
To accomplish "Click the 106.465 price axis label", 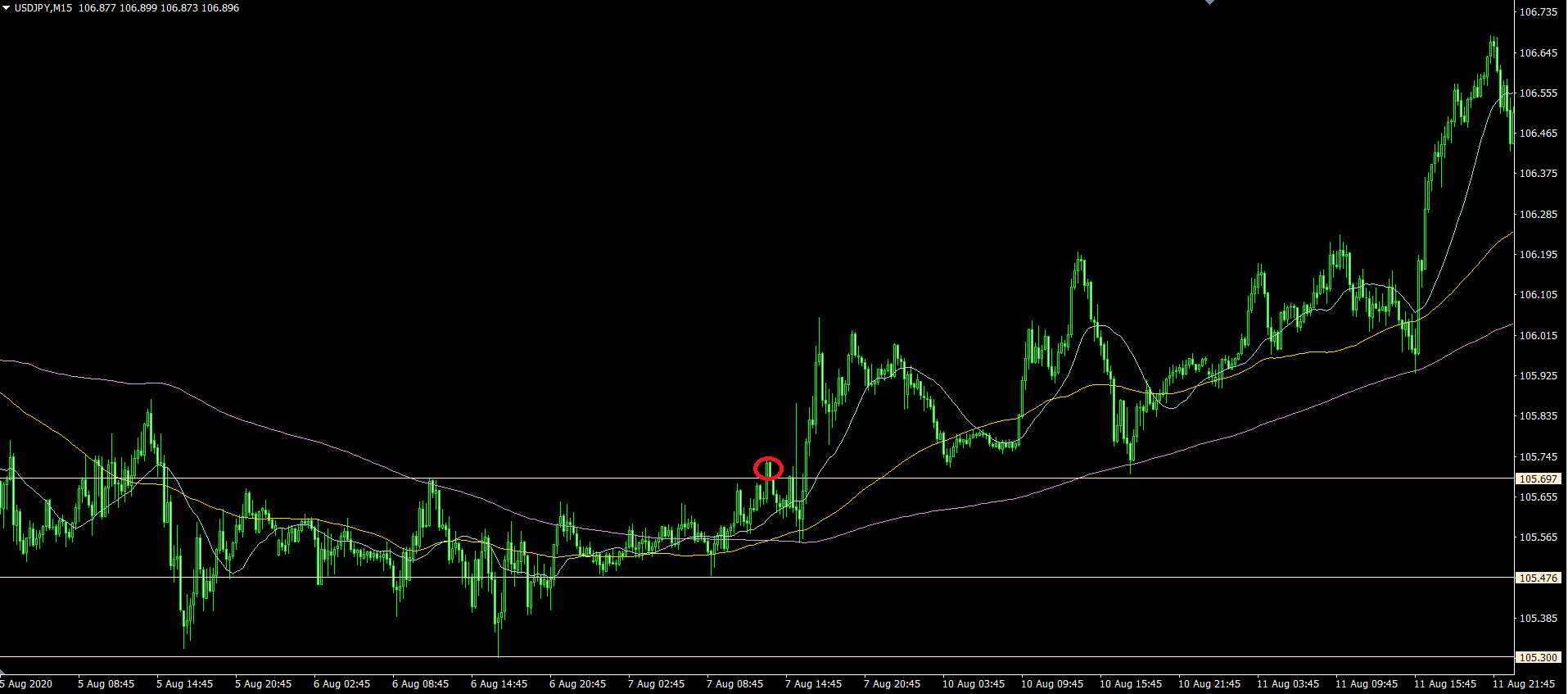I will (x=1539, y=134).
